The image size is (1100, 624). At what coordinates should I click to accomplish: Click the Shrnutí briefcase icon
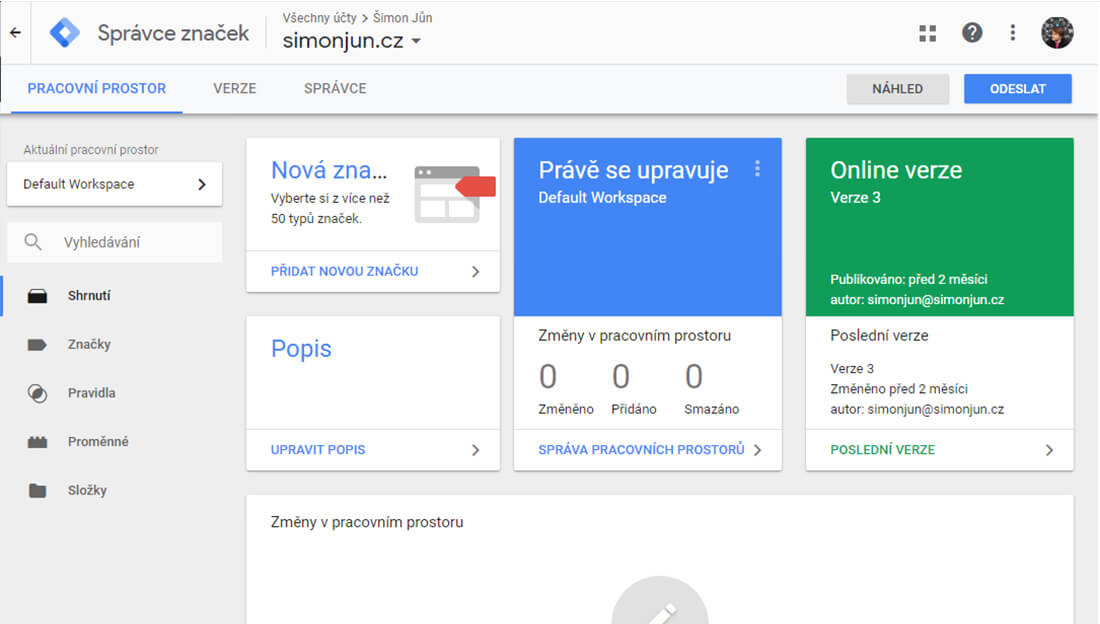[37, 296]
